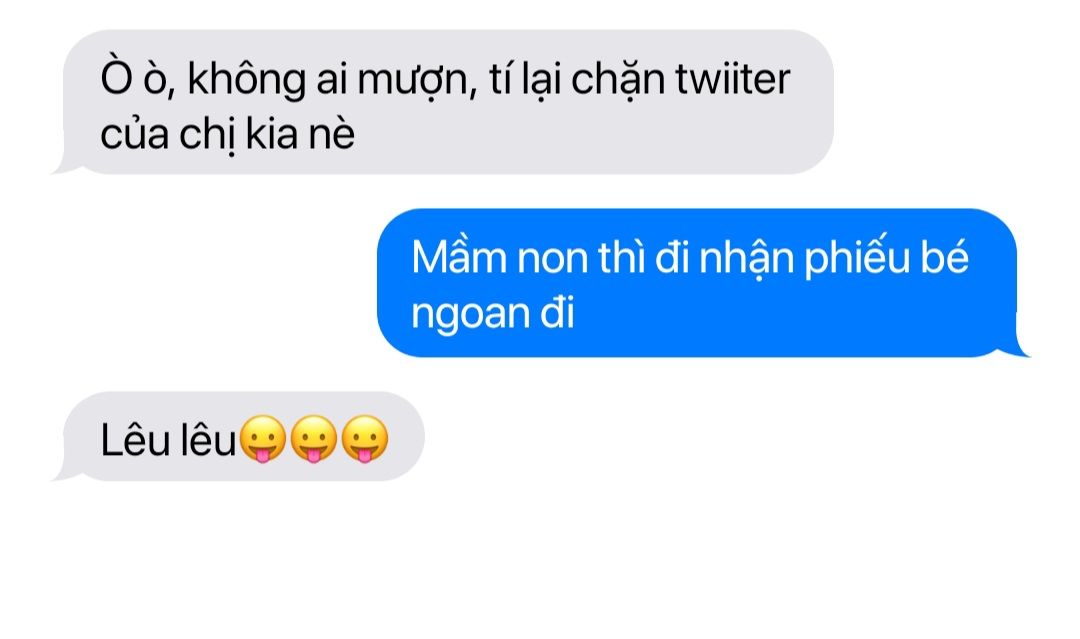Viewport: 1080px width, 639px height.
Task: Click the words Mầm non
Action: [x=499, y=258]
